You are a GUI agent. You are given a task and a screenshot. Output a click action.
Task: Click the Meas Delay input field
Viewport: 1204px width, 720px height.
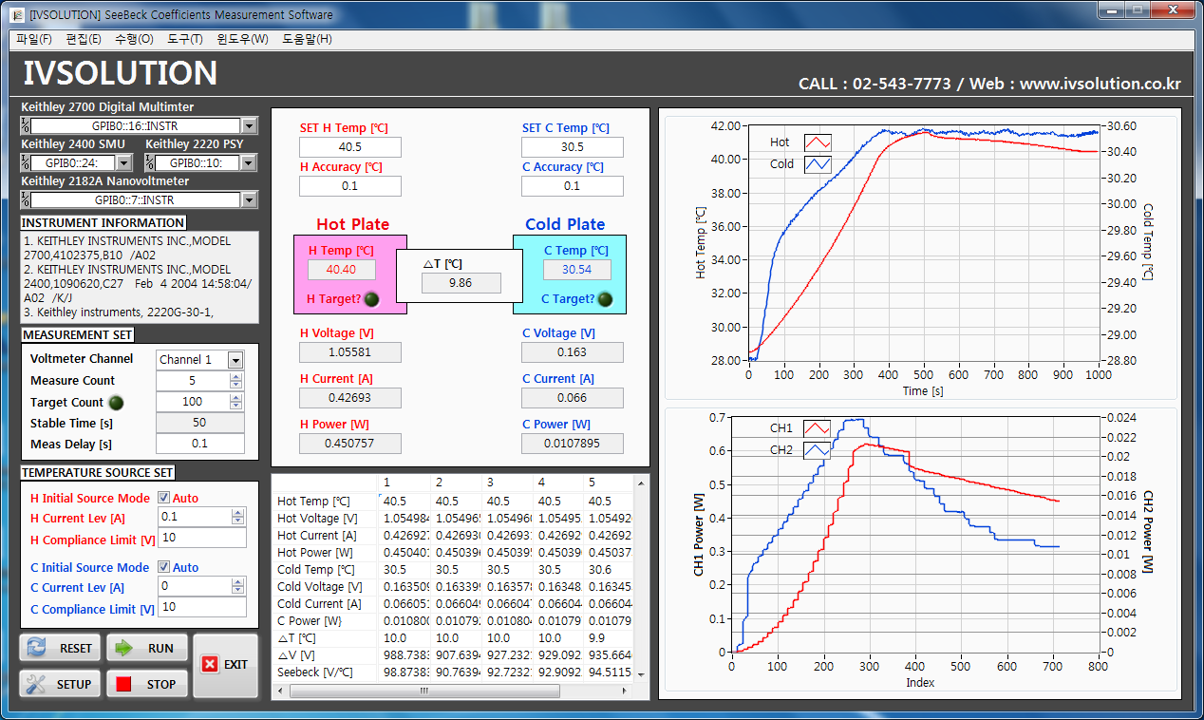point(200,444)
